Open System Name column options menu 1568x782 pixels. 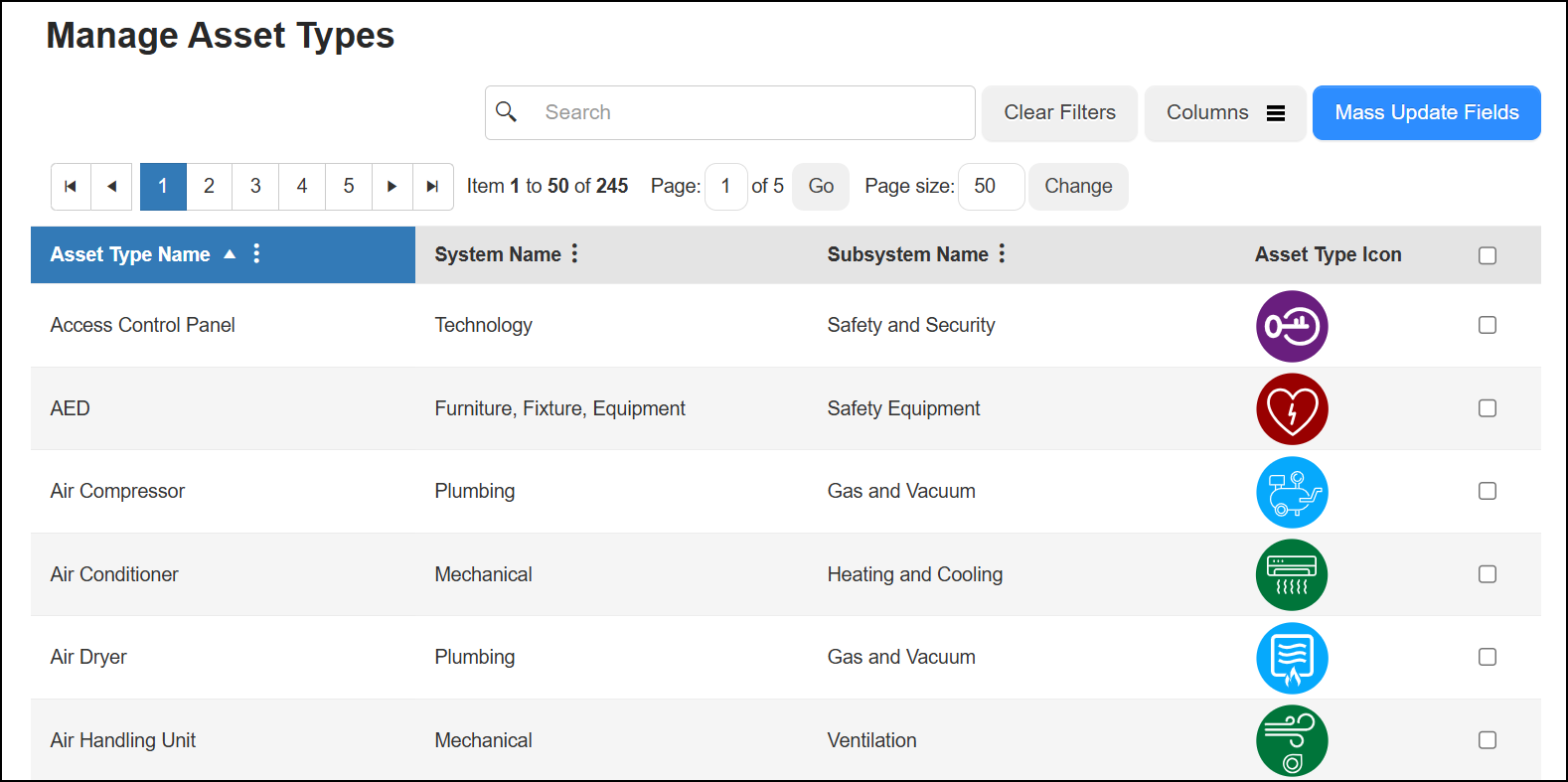(574, 253)
